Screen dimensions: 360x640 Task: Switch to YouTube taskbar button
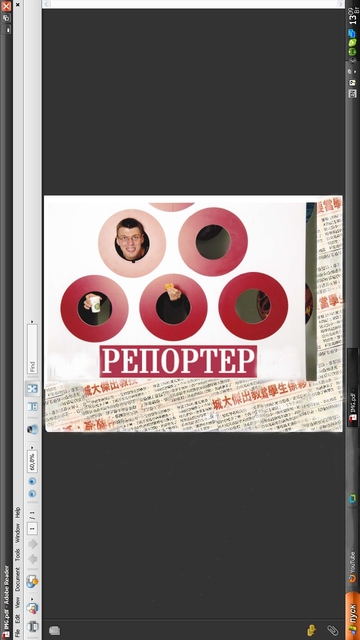(353, 567)
